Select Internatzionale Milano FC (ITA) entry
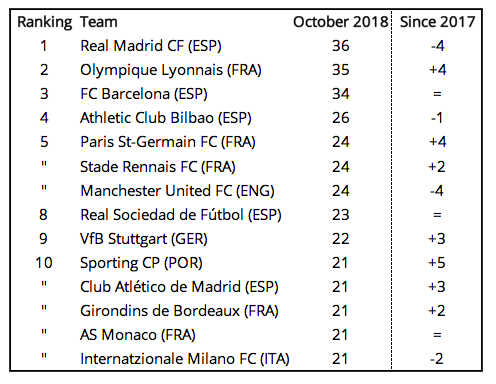The width and height of the screenshot is (496, 384). click(185, 359)
